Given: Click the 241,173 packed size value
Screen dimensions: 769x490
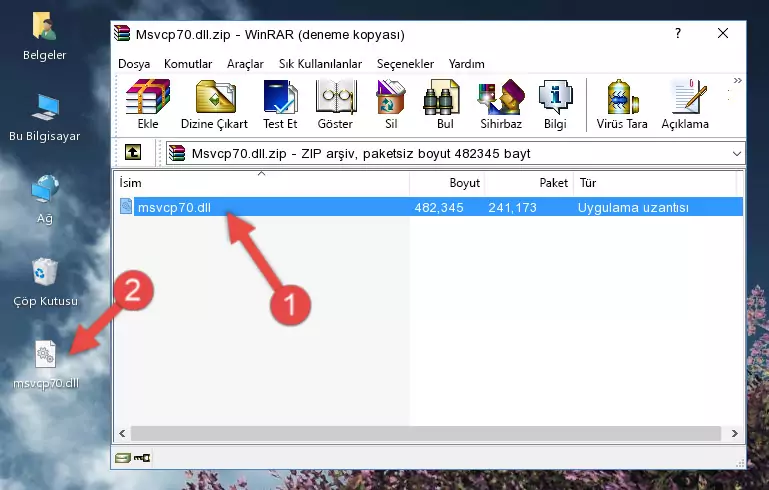Looking at the screenshot, I should click(x=513, y=207).
